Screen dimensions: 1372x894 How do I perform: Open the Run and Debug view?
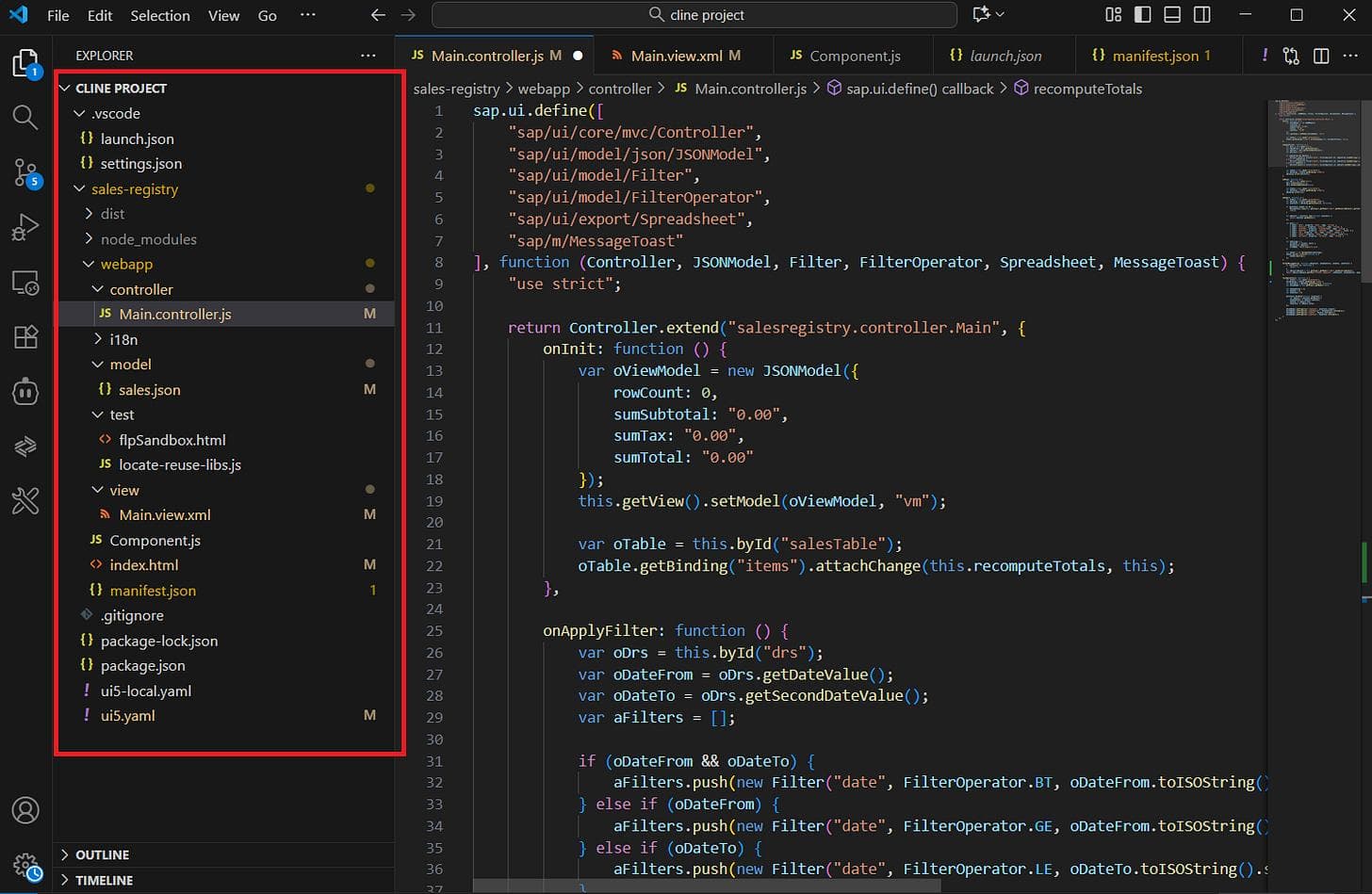point(25,228)
